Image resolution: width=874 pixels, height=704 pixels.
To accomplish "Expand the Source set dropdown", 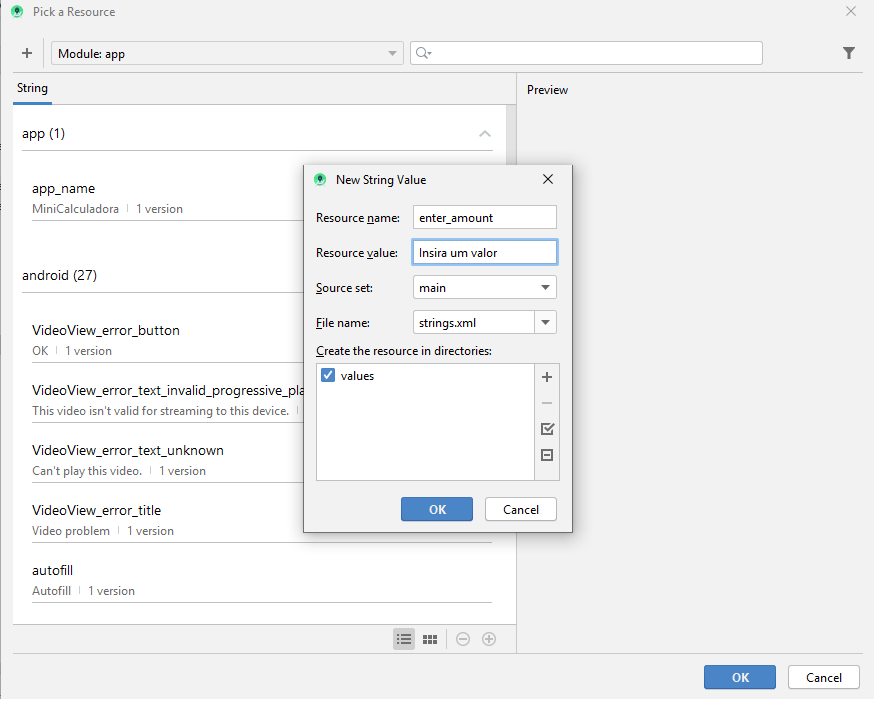I will (x=485, y=288).
